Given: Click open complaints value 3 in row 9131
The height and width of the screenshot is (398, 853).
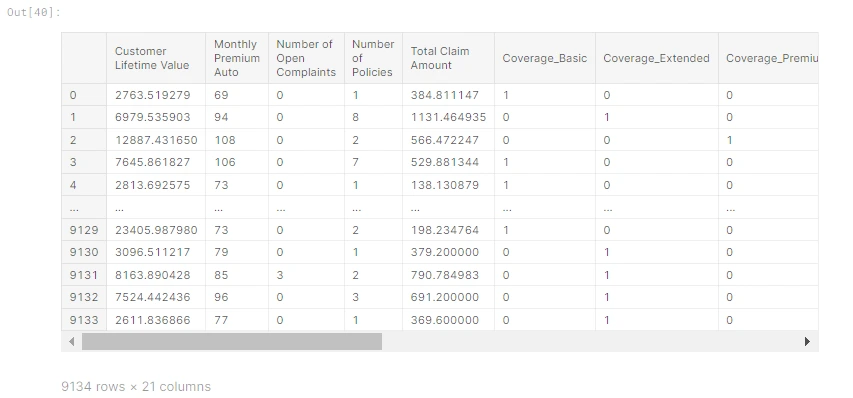Looking at the screenshot, I should [280, 275].
